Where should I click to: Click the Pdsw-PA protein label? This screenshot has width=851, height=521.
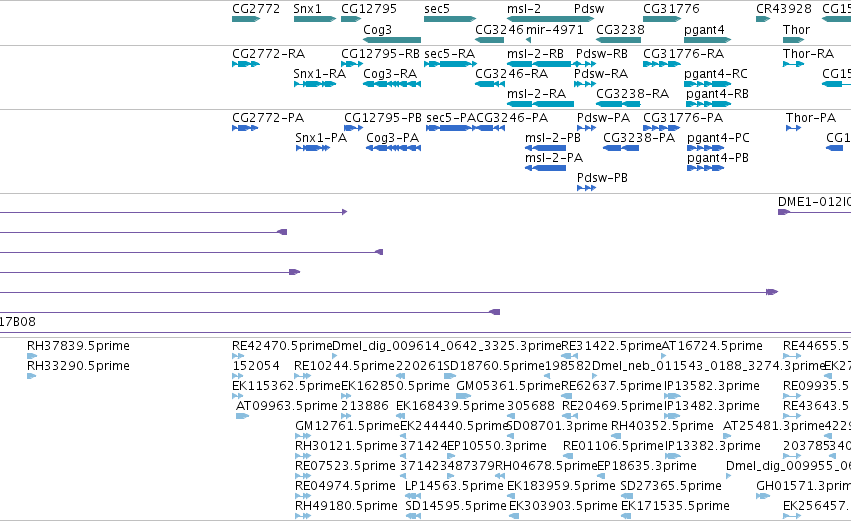[x=604, y=118]
